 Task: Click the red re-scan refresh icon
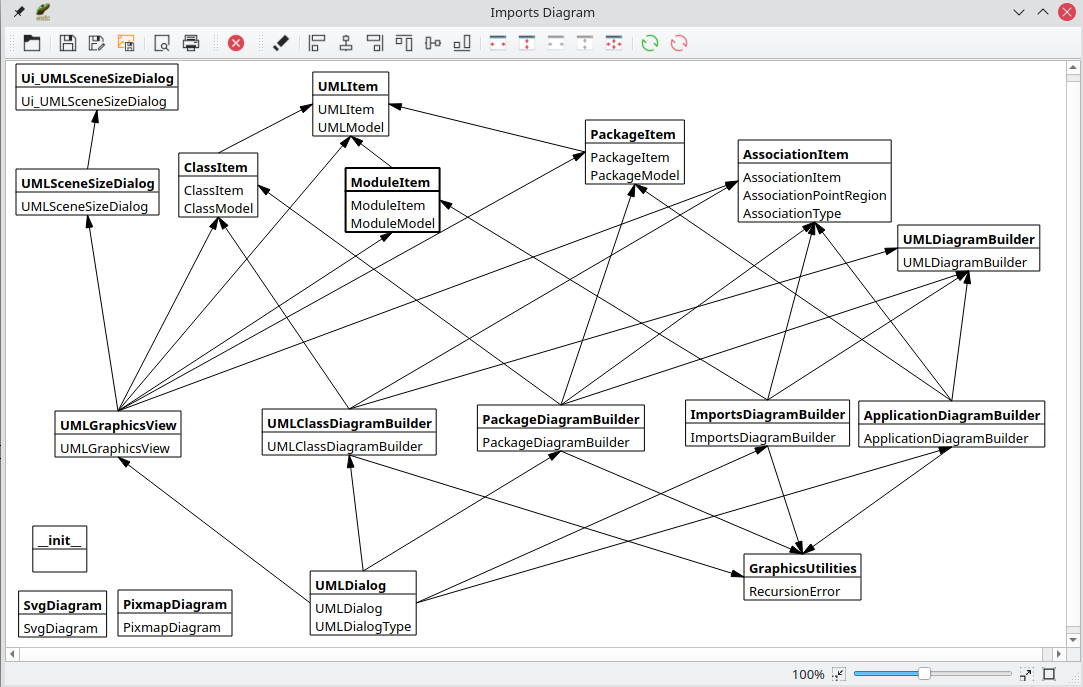(x=679, y=43)
